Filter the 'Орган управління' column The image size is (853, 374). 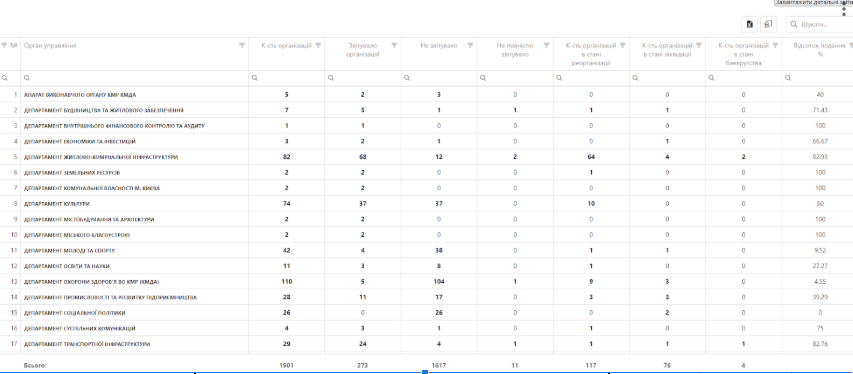click(242, 46)
